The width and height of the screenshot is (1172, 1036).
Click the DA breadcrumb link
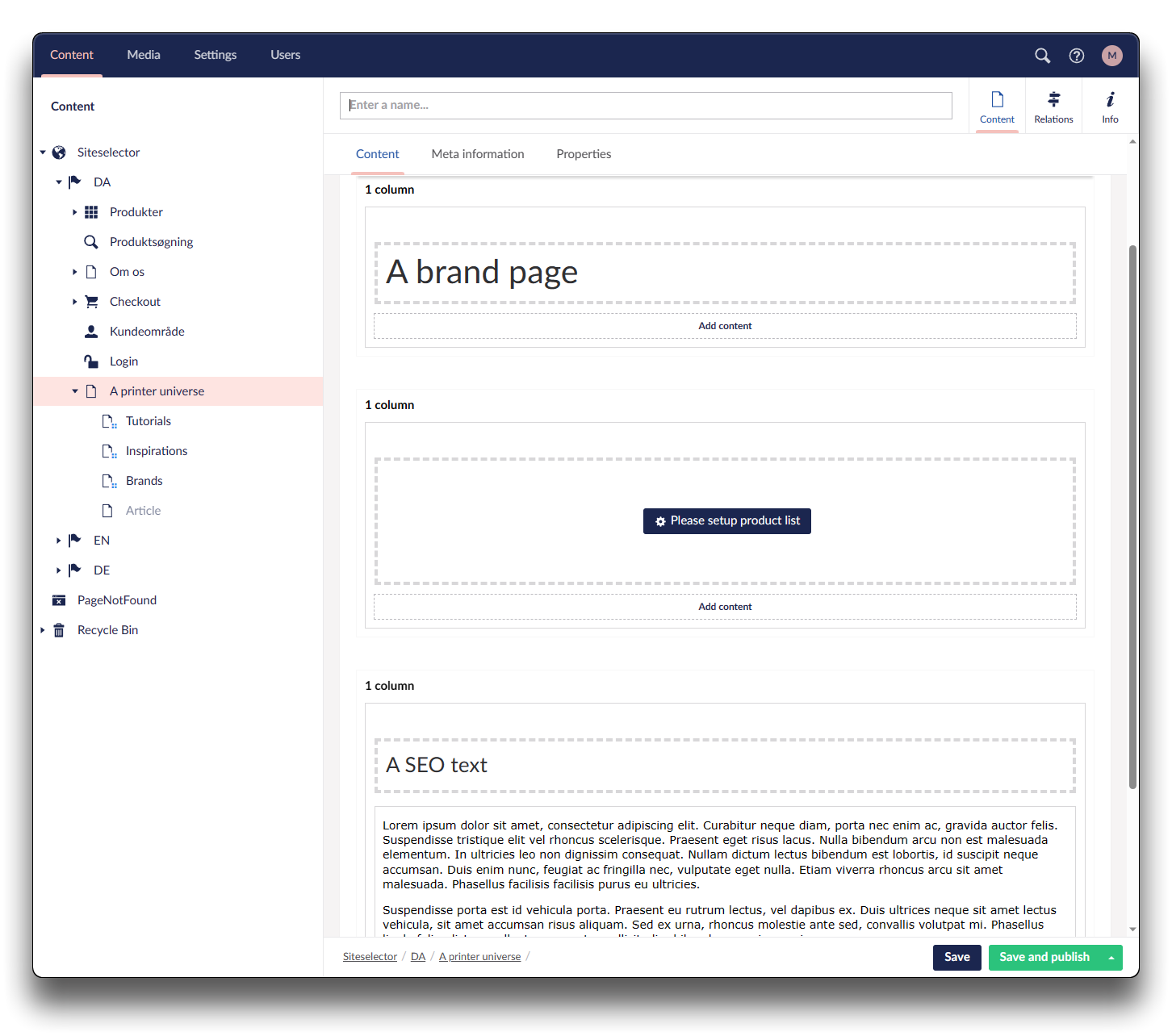click(x=417, y=957)
